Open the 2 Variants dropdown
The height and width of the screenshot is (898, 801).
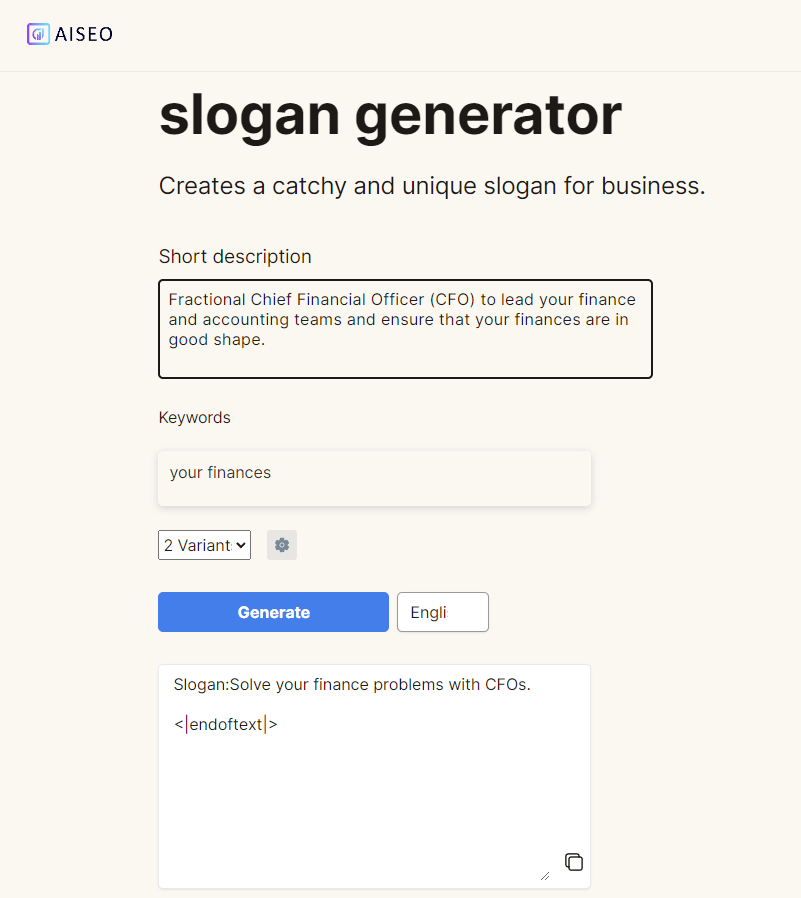click(204, 545)
